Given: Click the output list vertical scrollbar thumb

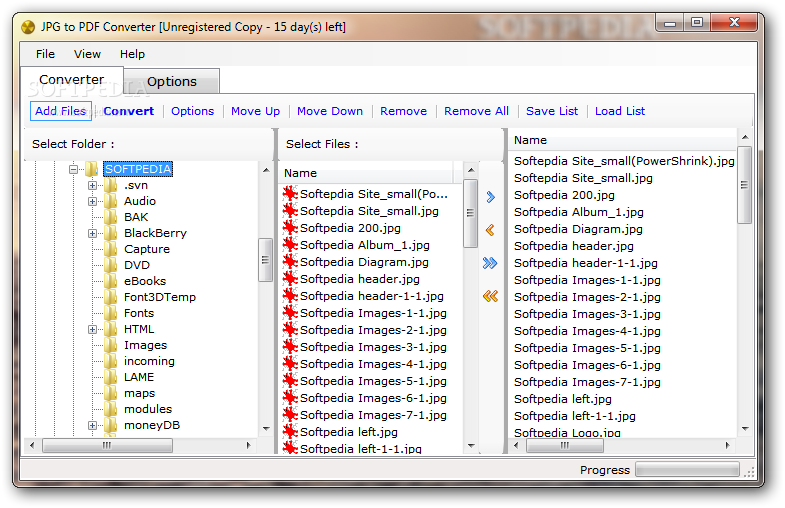Looking at the screenshot, I should (x=744, y=185).
